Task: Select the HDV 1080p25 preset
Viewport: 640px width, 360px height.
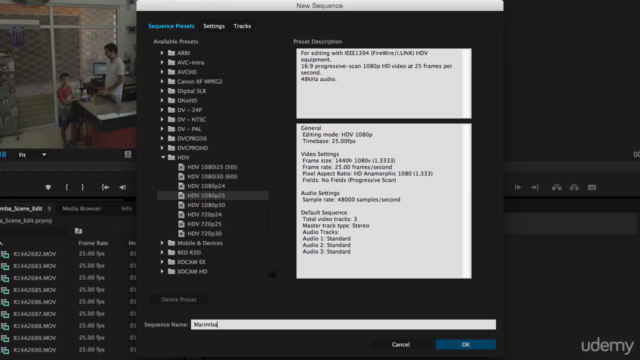Action: click(206, 196)
